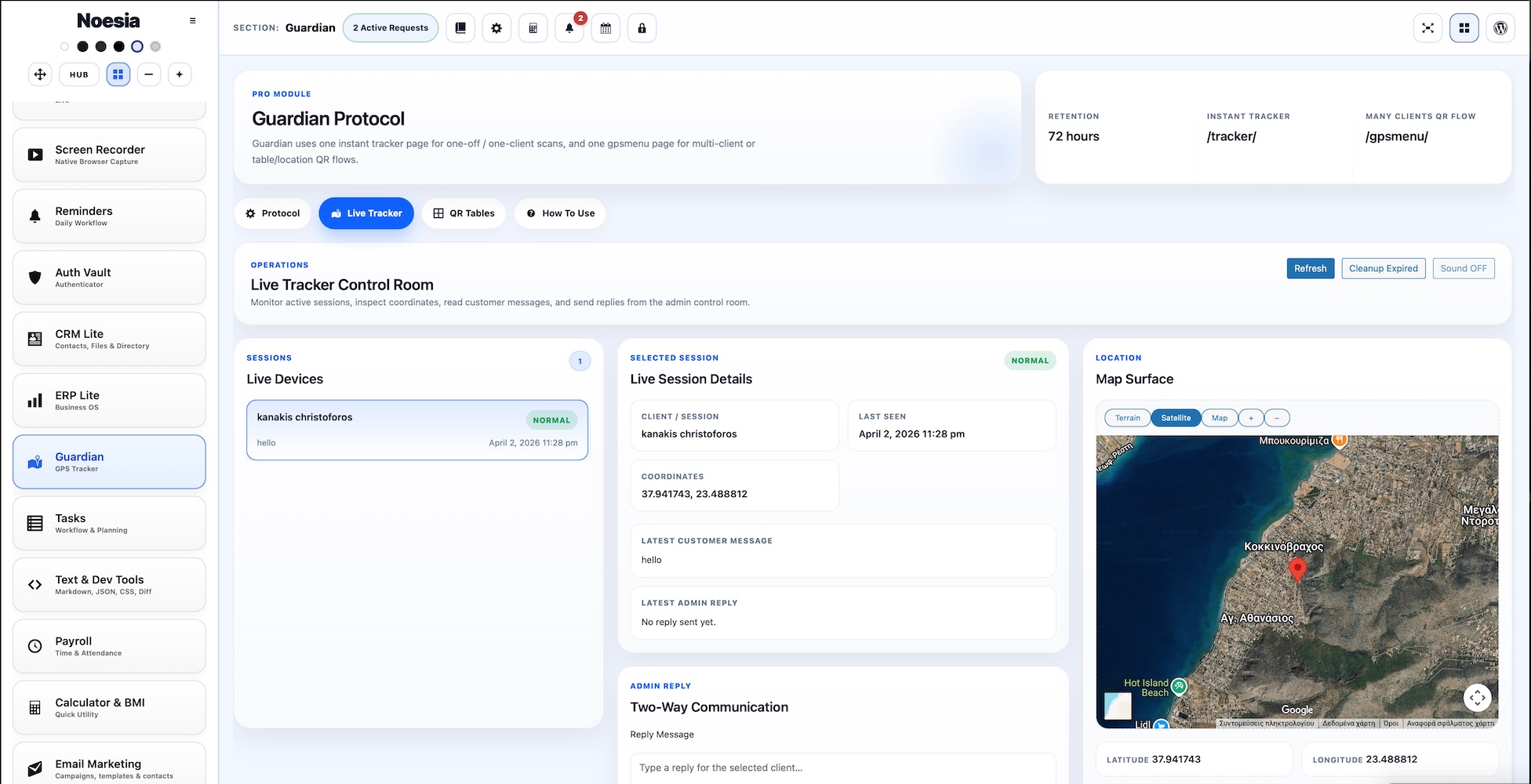Screen dimensions: 1531x784
Task: Open Payroll in the sidebar
Action: pyautogui.click(x=109, y=646)
